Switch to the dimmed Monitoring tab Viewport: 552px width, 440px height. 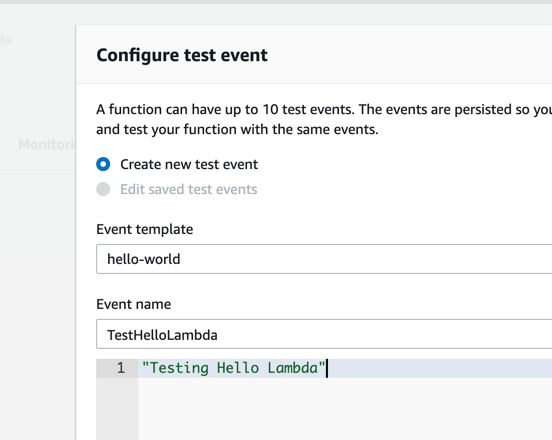tap(47, 144)
